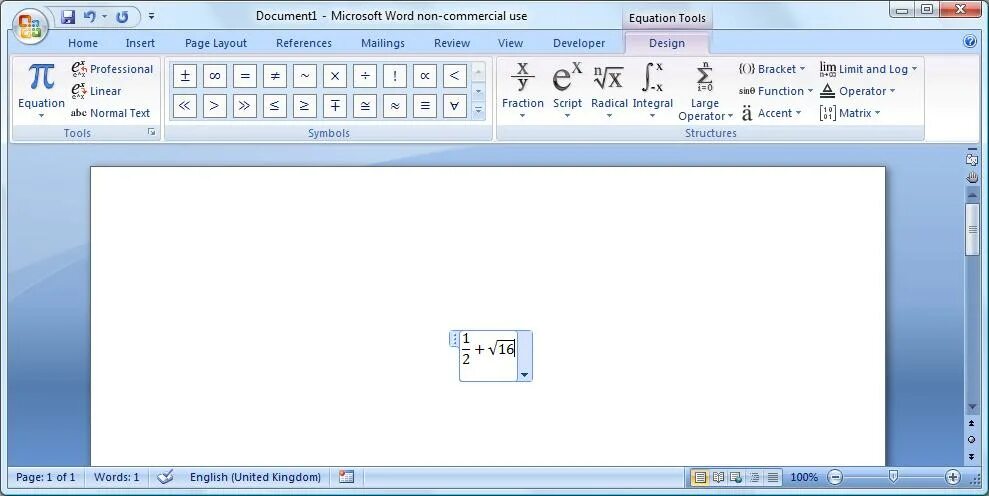Insert the not-equal symbol

point(275,76)
